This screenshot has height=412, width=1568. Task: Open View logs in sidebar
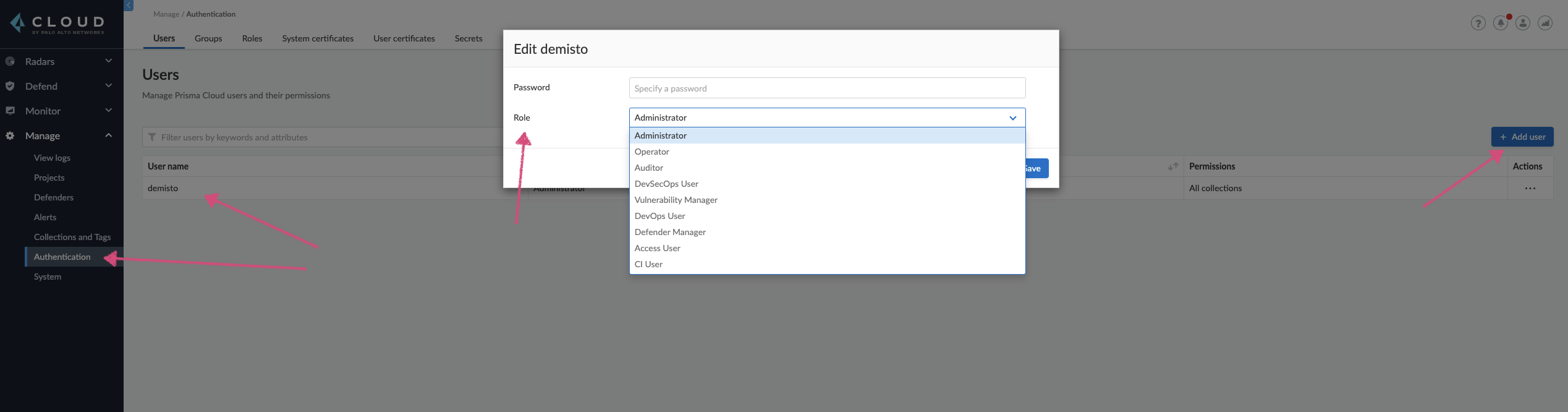click(52, 158)
